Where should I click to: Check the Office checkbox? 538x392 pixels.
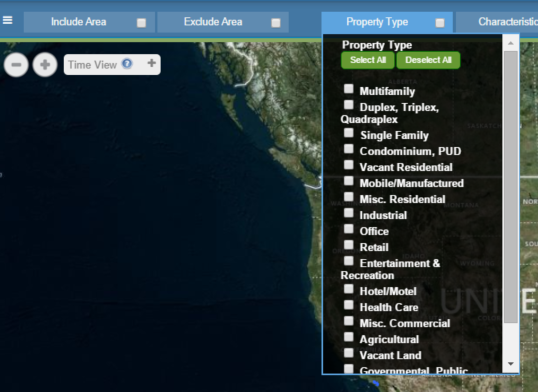point(349,229)
